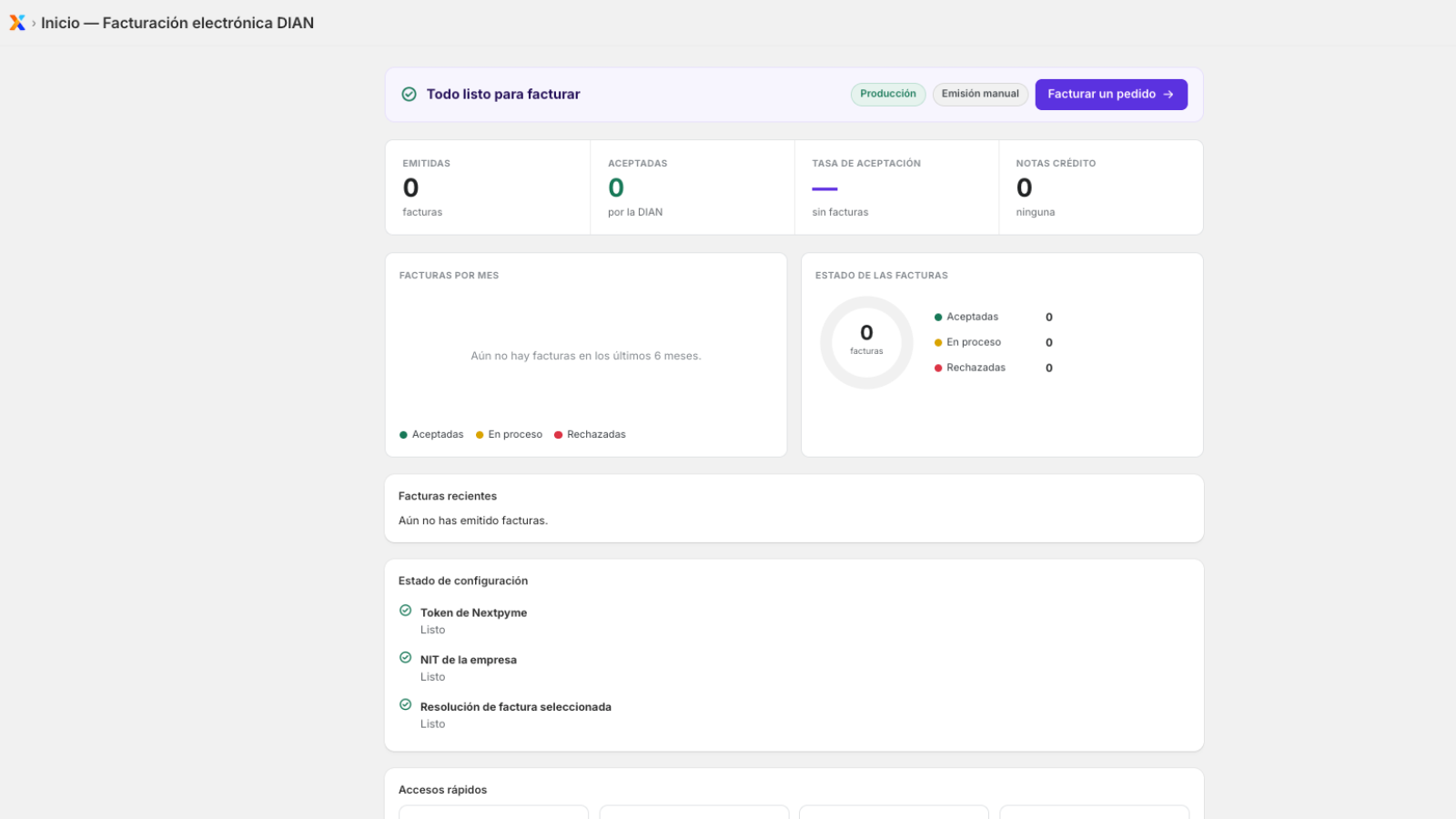1456x819 pixels.
Task: Click the arrow icon in Facturar un pedido
Action: coord(1168,95)
